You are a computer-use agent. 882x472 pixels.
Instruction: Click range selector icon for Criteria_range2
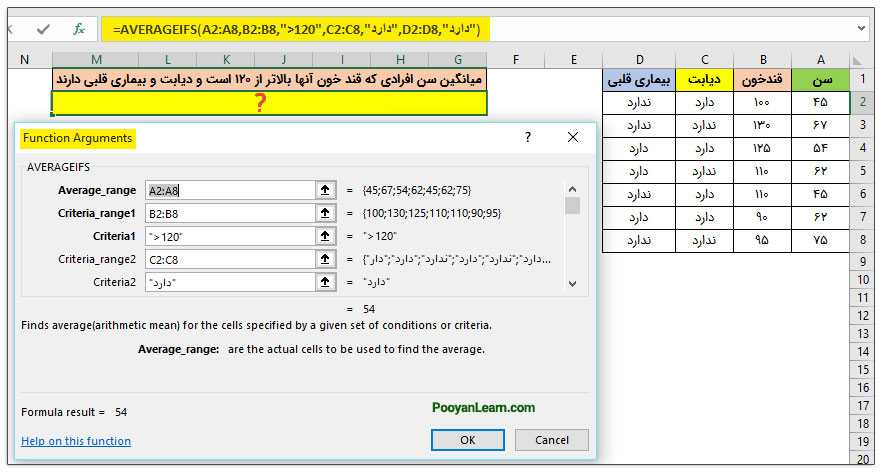(325, 259)
